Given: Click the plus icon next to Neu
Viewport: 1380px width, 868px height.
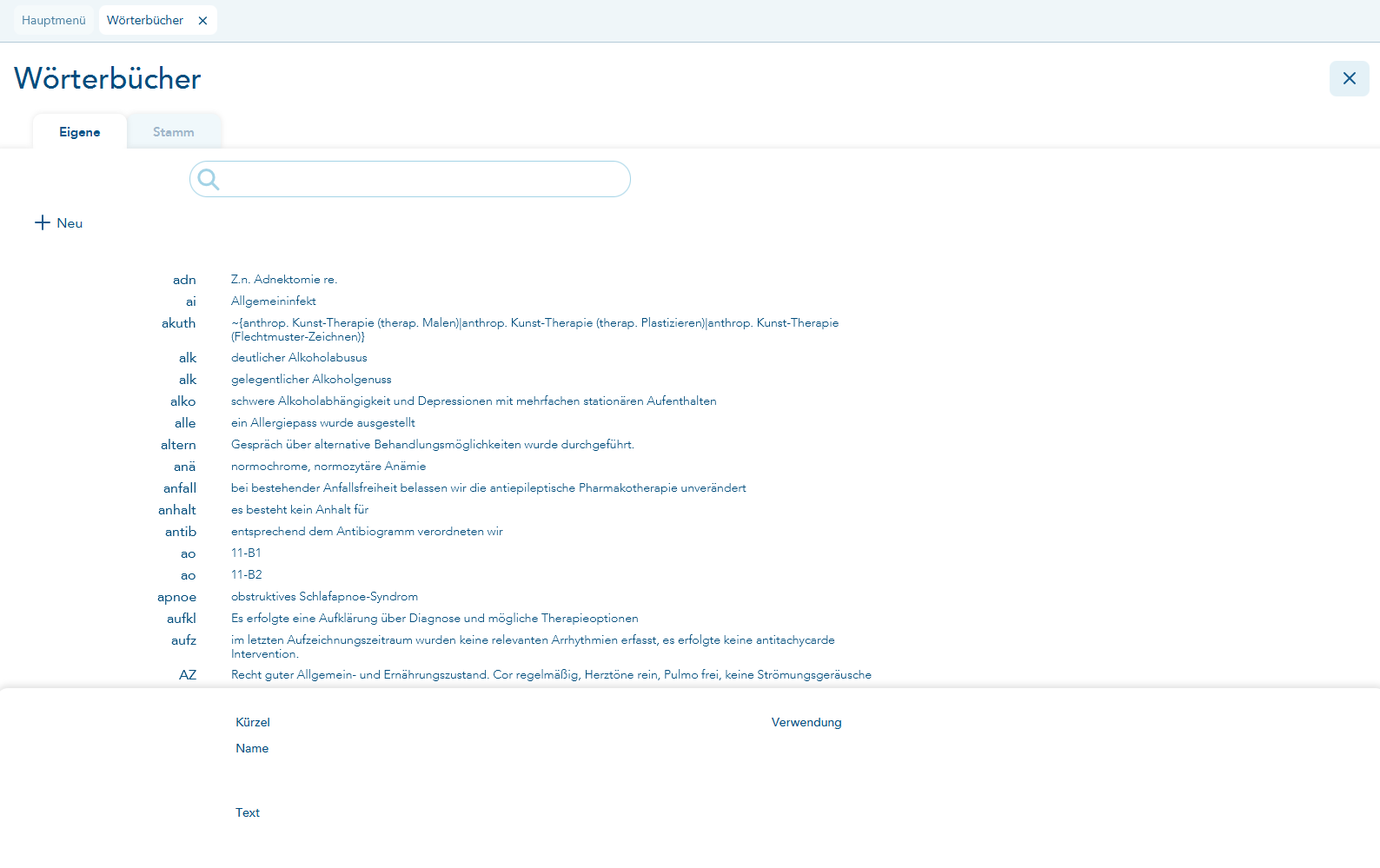Looking at the screenshot, I should point(42,223).
